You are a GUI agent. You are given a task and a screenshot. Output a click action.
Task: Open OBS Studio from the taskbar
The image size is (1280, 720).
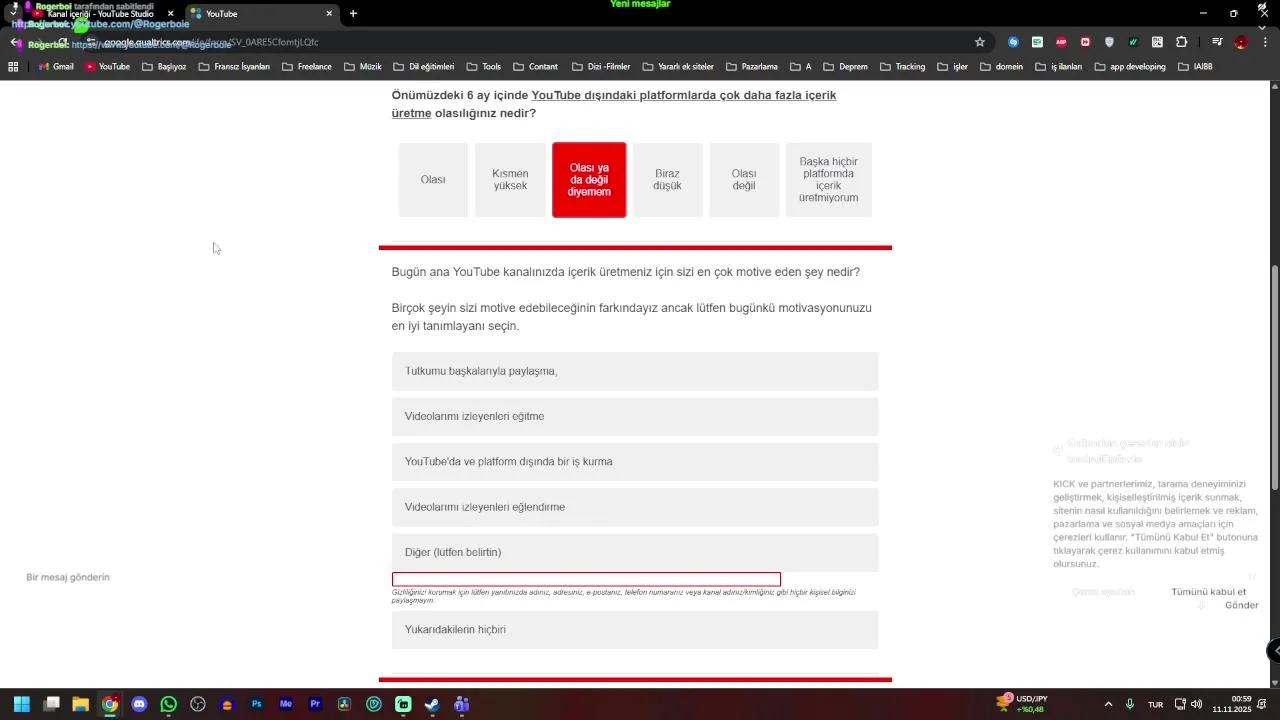point(198,704)
